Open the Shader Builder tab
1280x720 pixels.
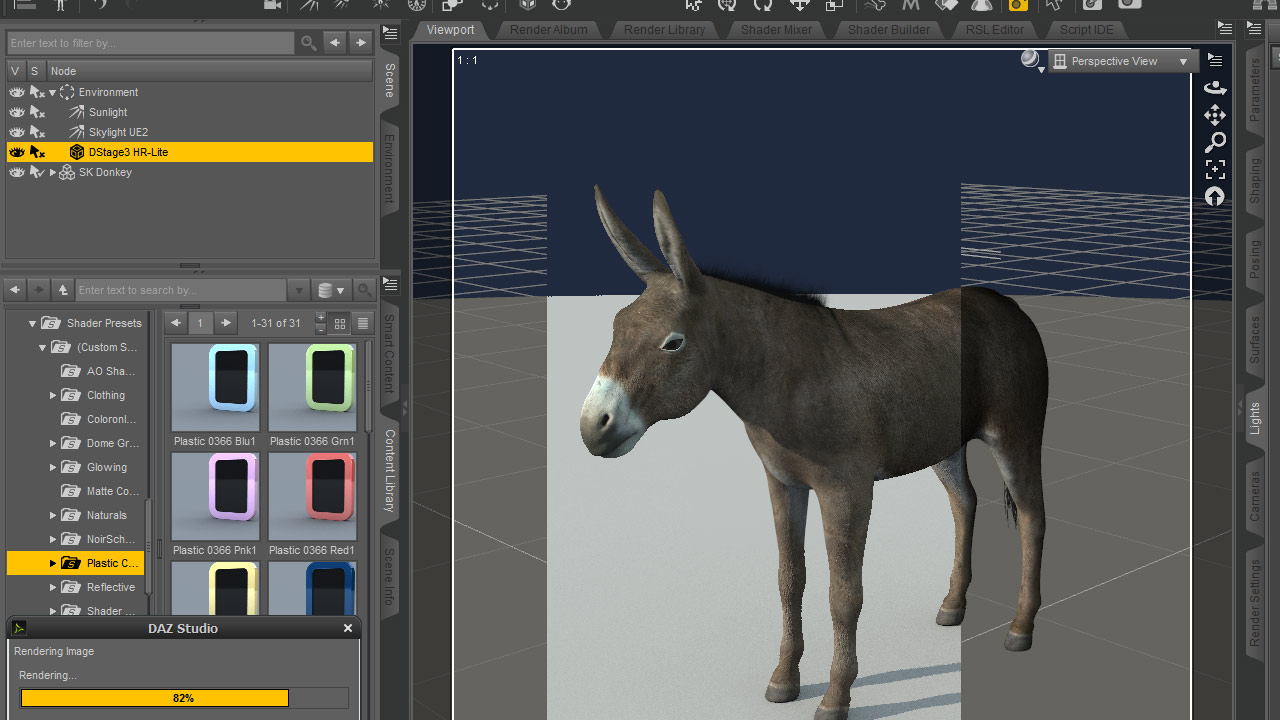click(889, 30)
